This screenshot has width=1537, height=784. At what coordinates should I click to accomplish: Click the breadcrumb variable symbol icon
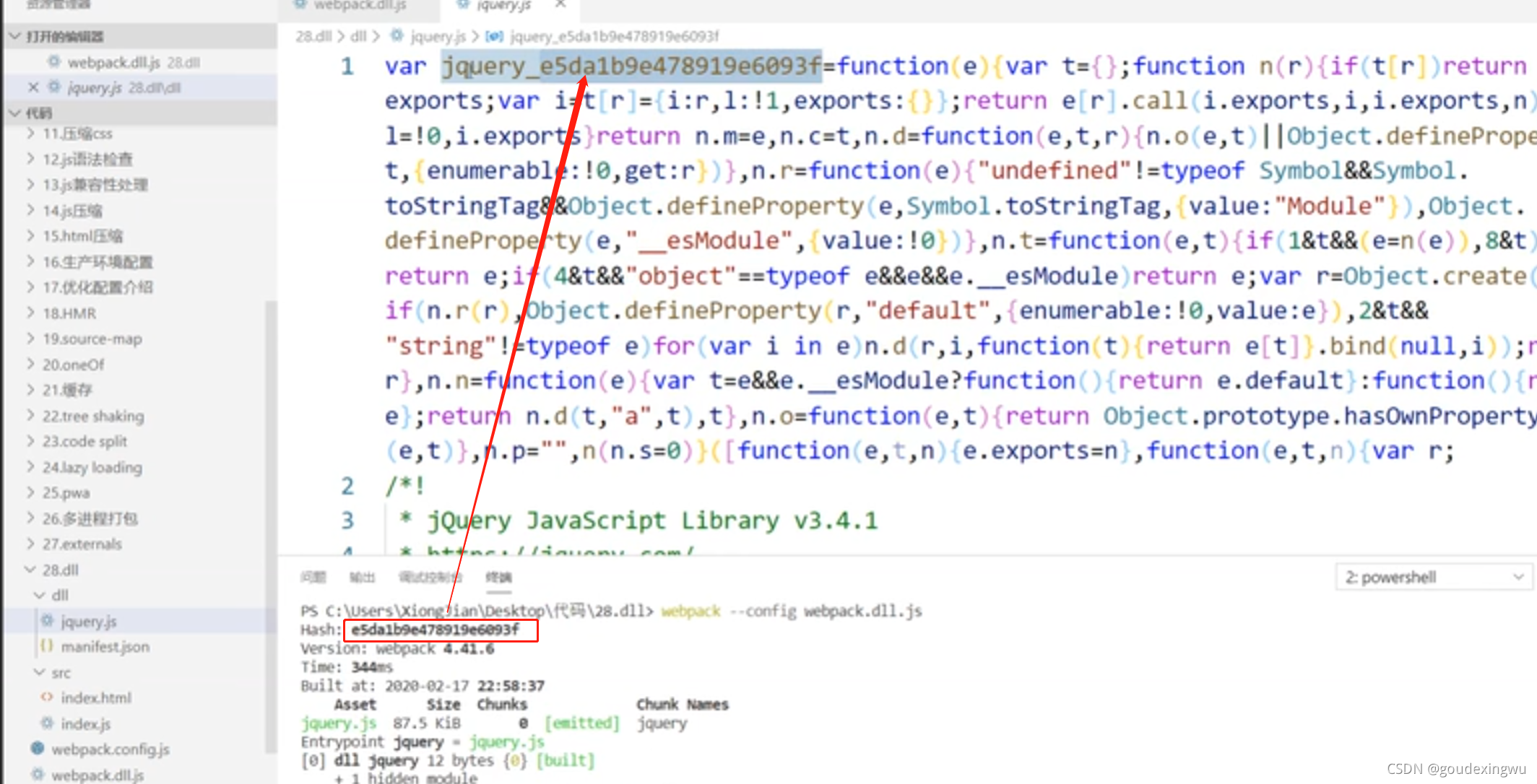pos(495,36)
